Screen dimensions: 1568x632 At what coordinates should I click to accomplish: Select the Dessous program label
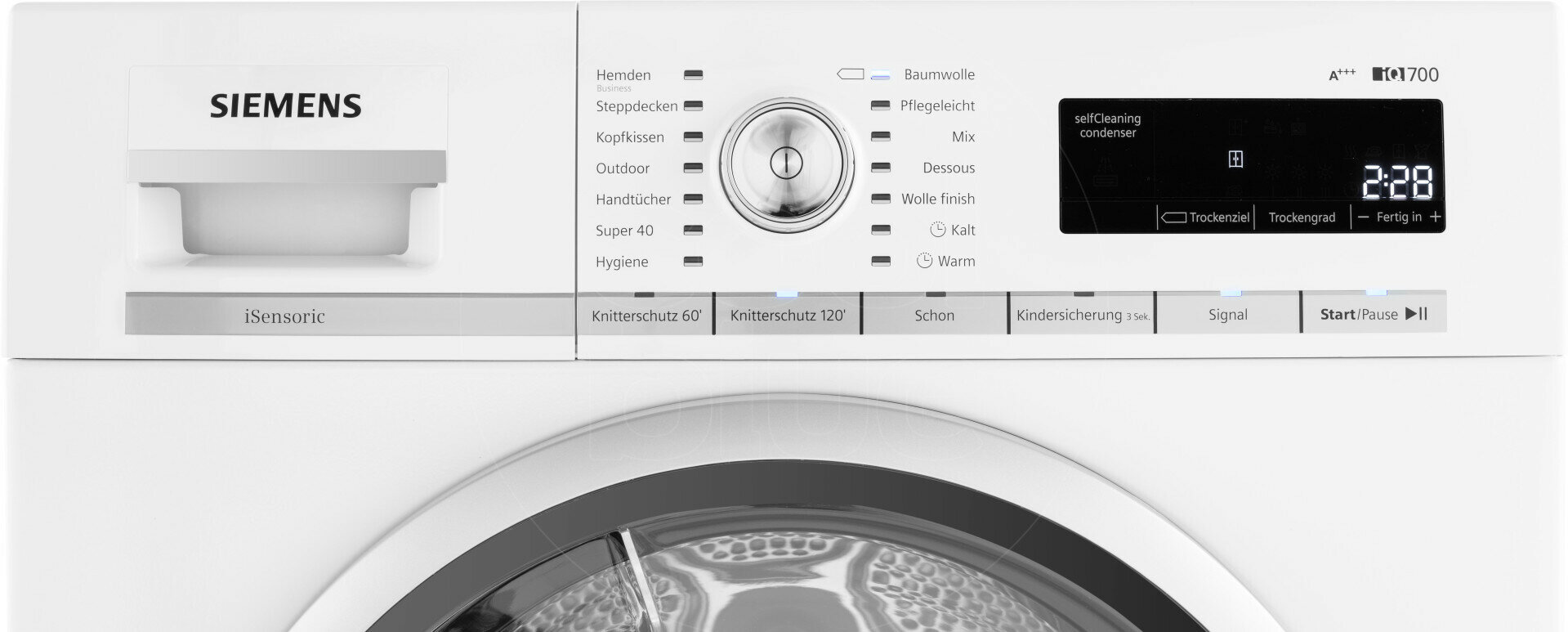[949, 168]
